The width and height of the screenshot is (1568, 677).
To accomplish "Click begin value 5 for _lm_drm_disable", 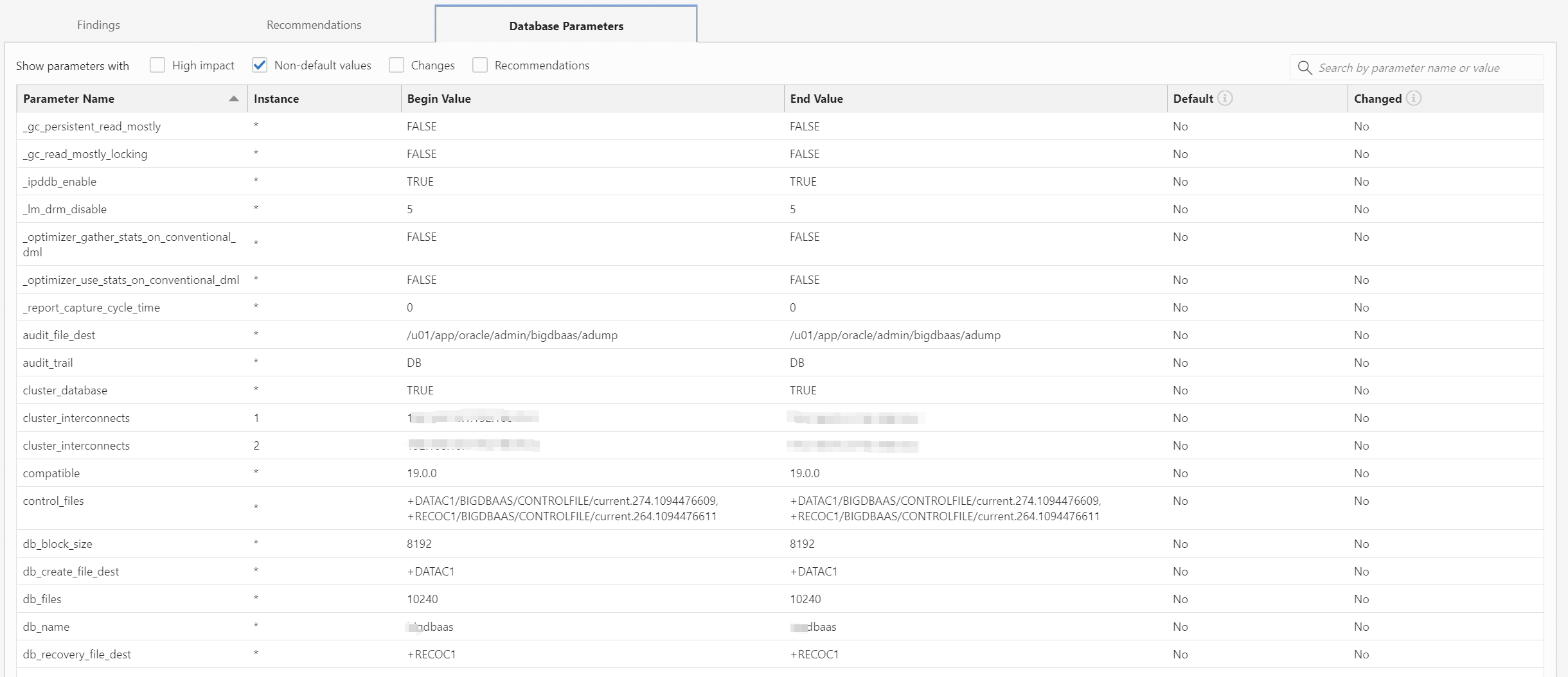I will pyautogui.click(x=410, y=209).
